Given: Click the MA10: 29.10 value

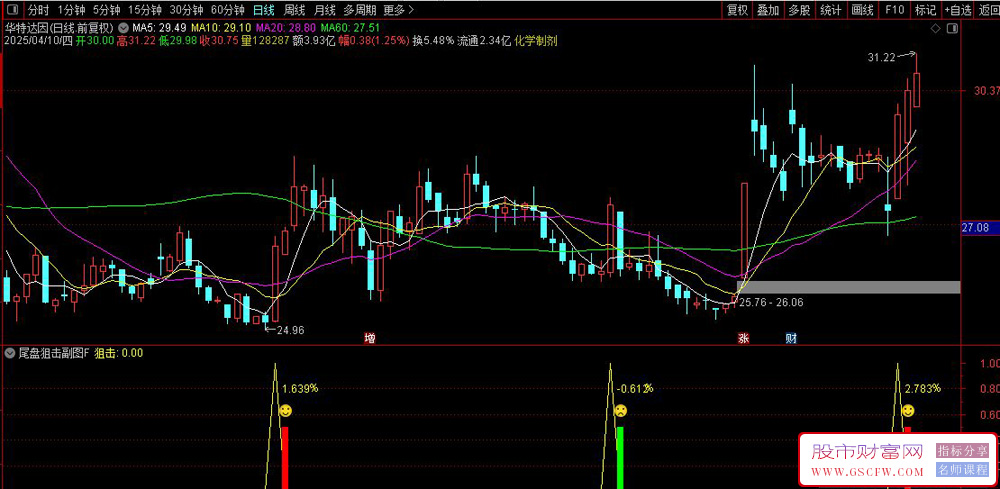Looking at the screenshot, I should point(221,28).
